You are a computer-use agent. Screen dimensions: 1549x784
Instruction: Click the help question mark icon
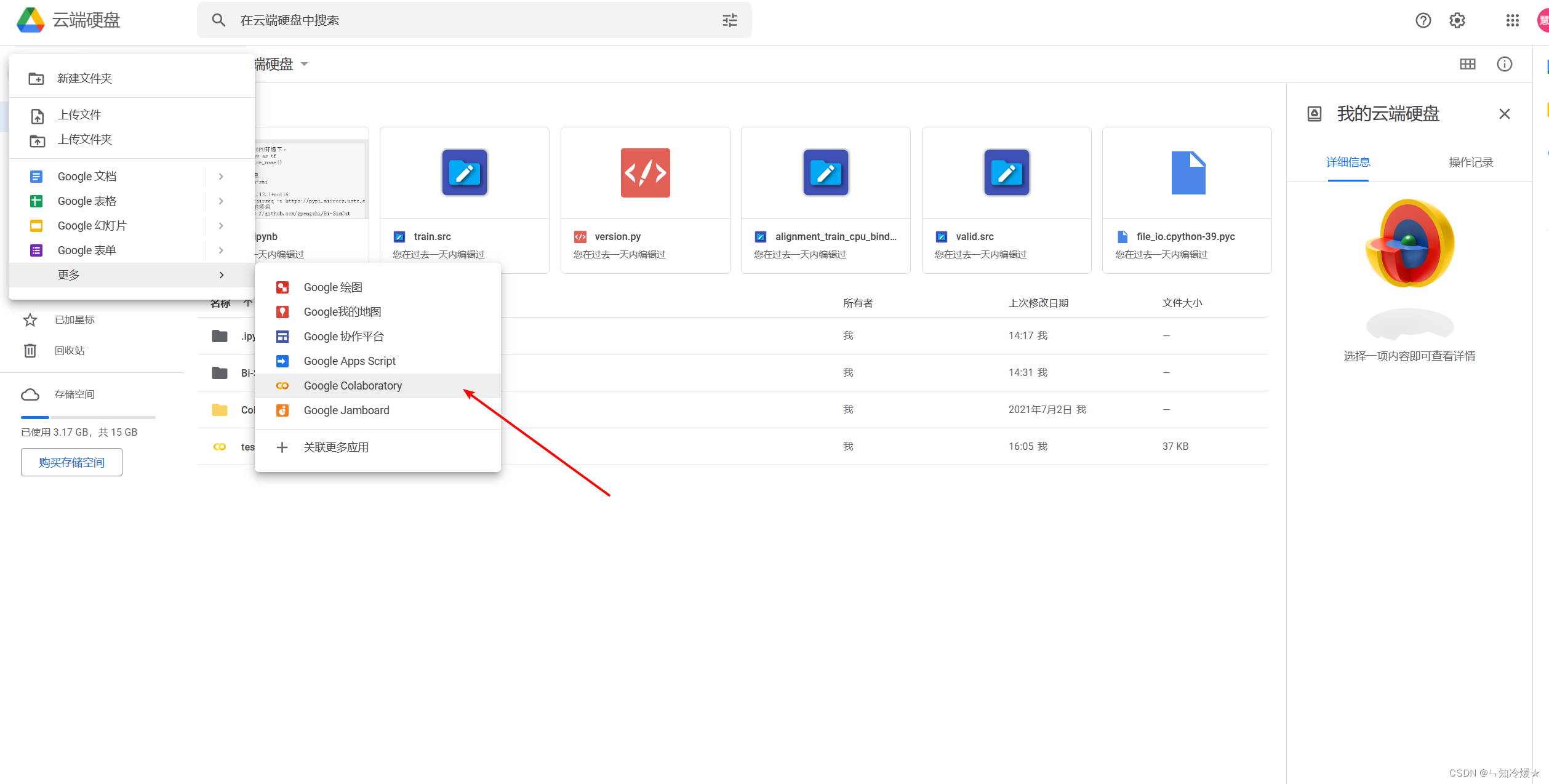pyautogui.click(x=1423, y=20)
